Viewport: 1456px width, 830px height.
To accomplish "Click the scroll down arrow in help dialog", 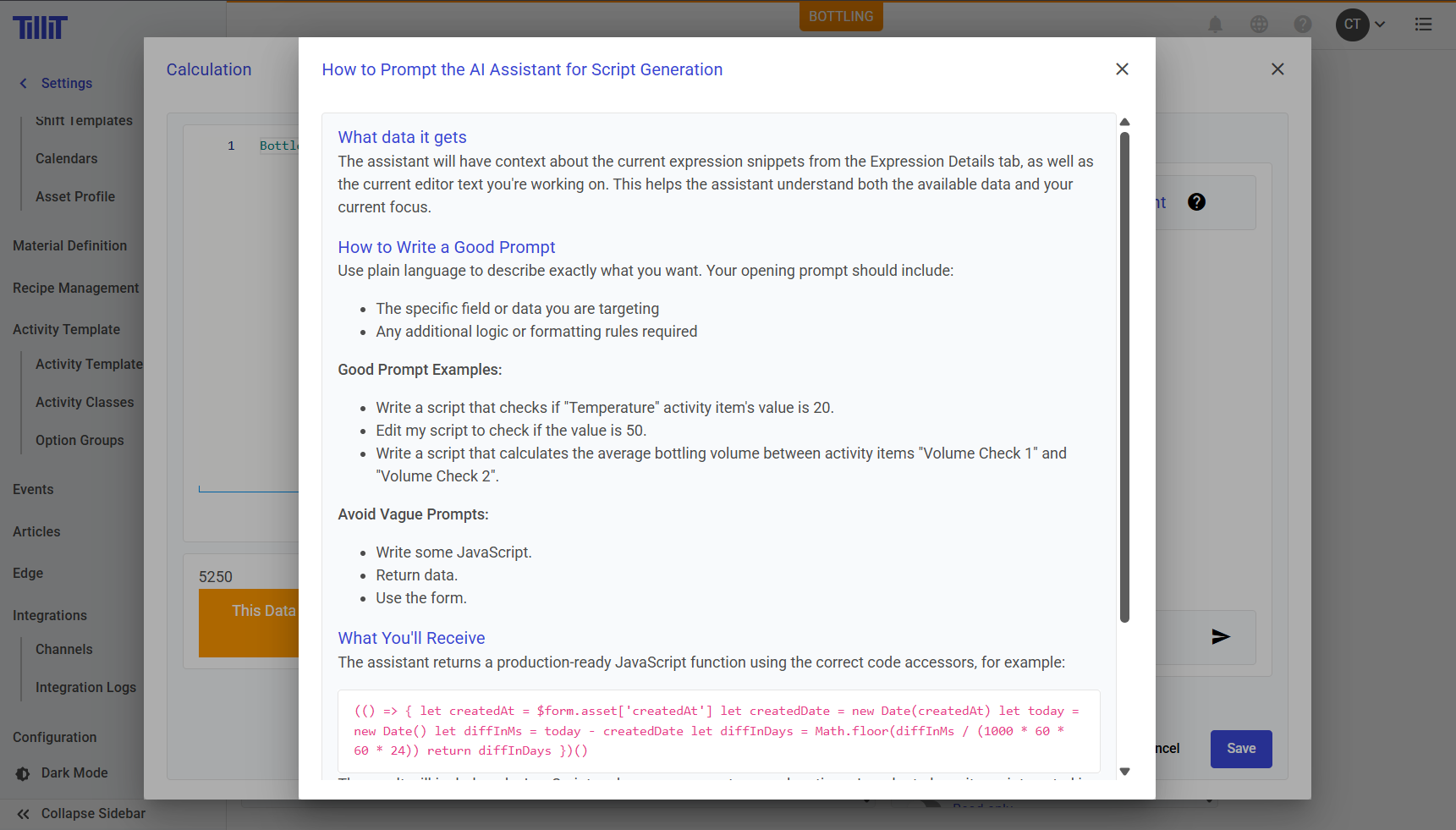I will 1124,772.
